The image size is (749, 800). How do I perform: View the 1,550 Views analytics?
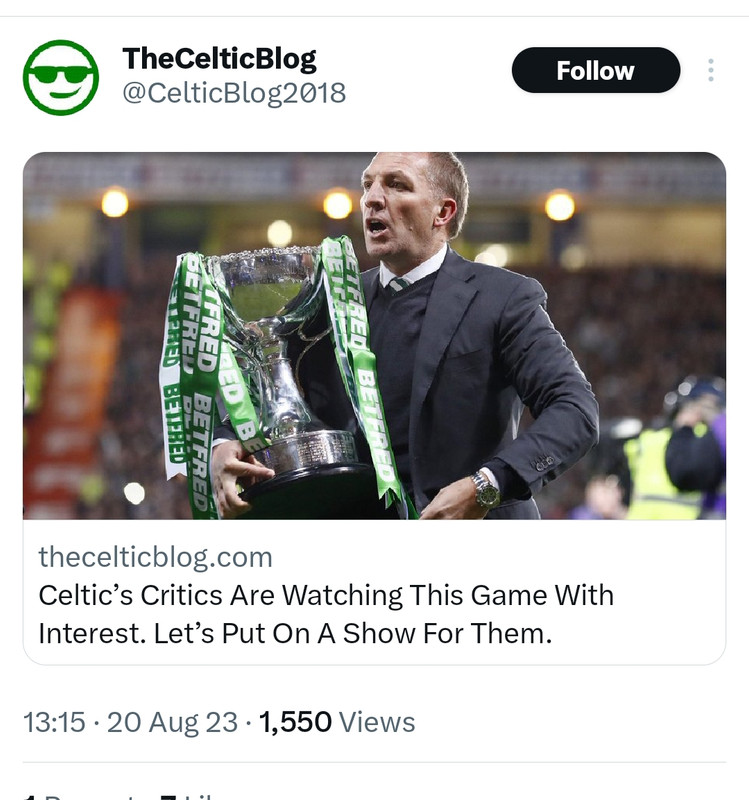click(337, 722)
